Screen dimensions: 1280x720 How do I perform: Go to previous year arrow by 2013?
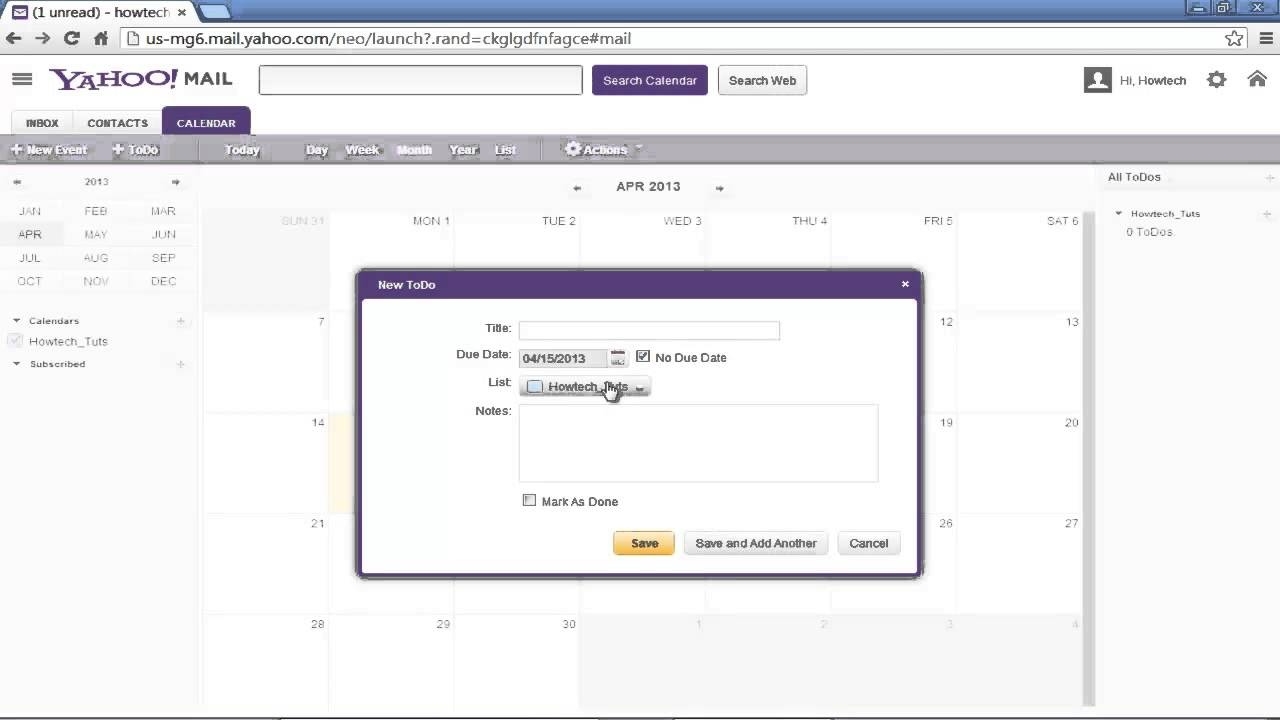[x=17, y=182]
